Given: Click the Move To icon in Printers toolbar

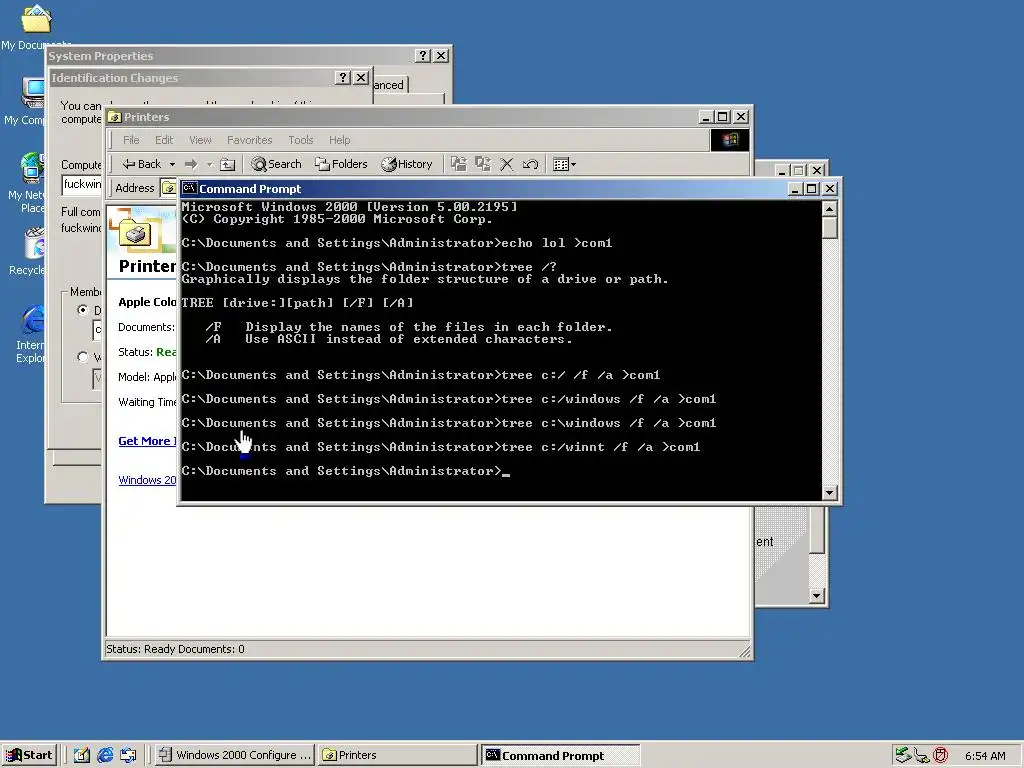Looking at the screenshot, I should 459,164.
